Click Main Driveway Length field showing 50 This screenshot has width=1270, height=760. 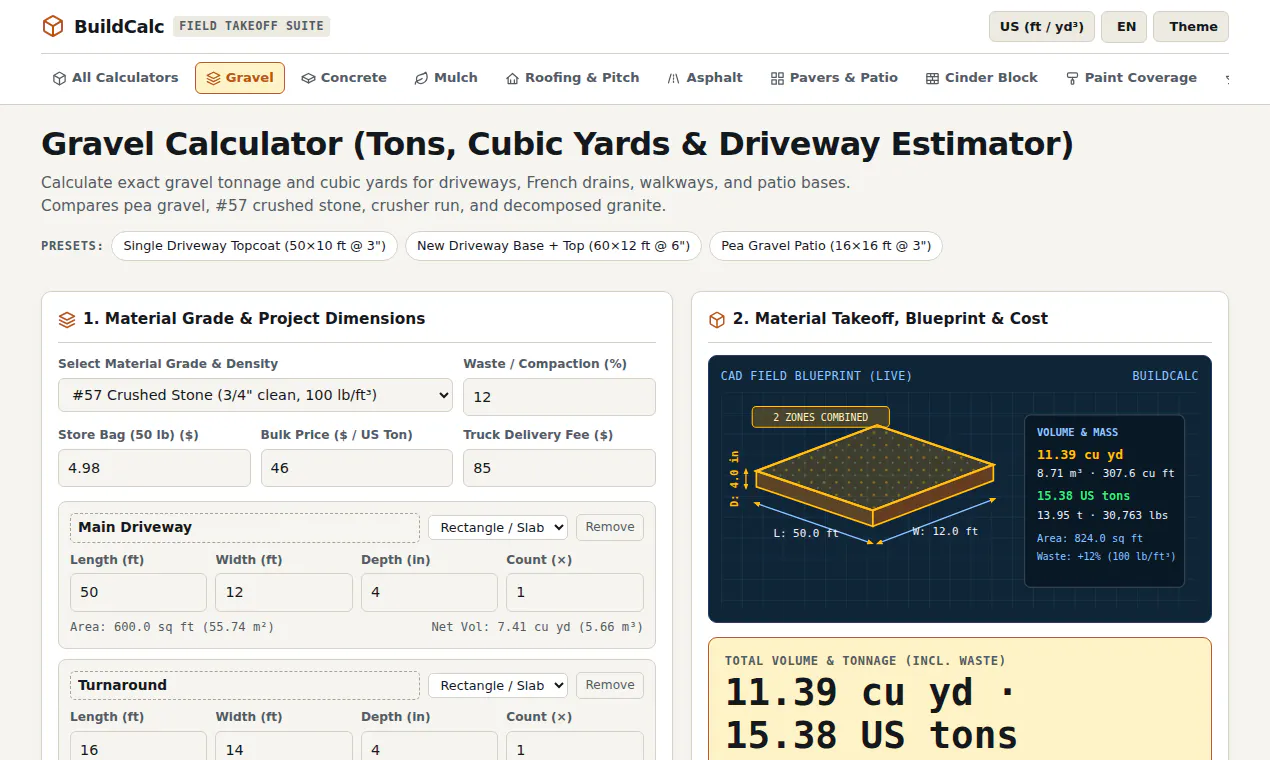click(138, 592)
